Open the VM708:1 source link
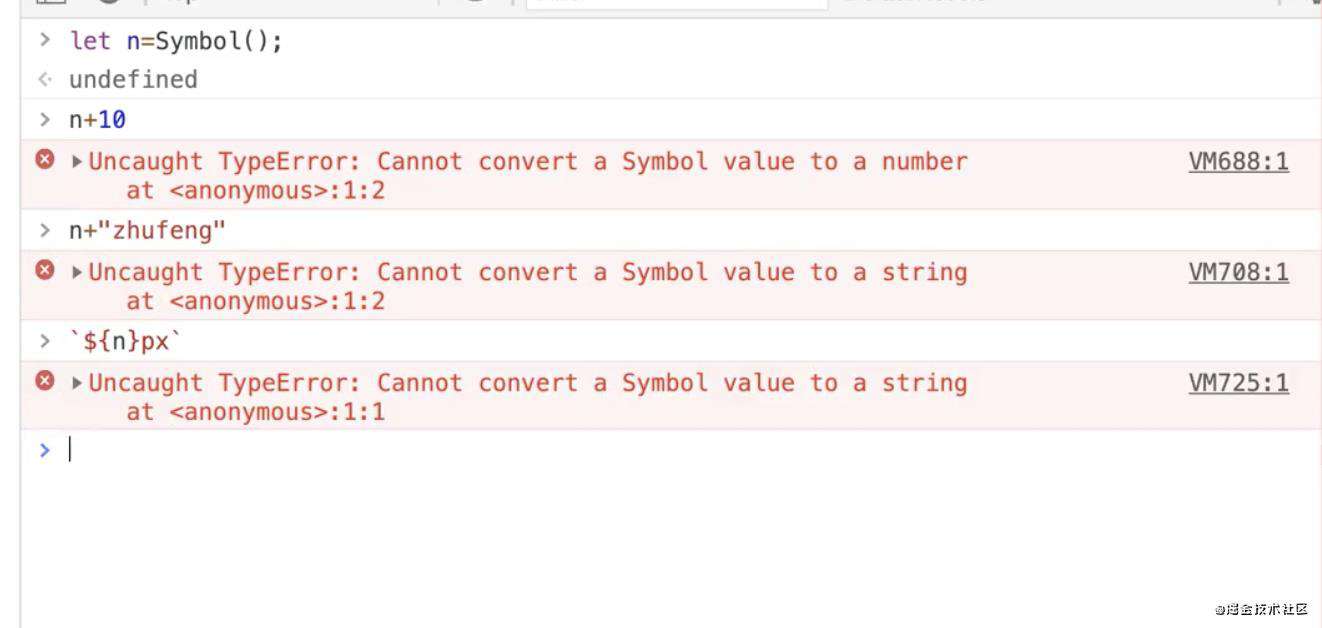Viewport: 1322px width, 628px height. coord(1238,272)
